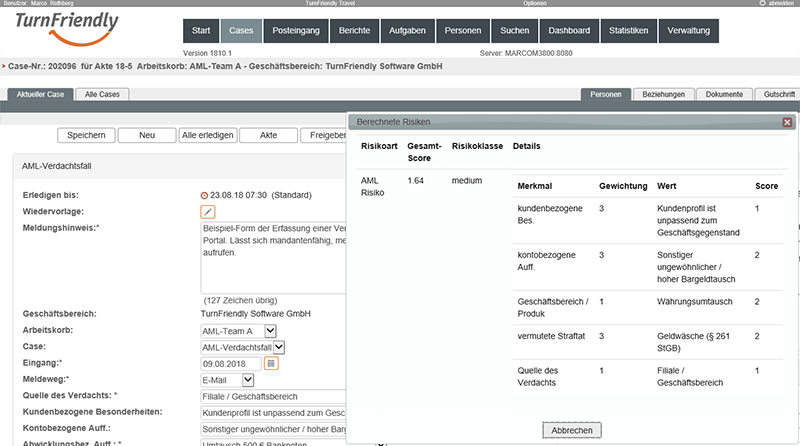Image resolution: width=800 pixels, height=446 pixels.
Task: Click the Alle erledigen button
Action: tap(208, 135)
